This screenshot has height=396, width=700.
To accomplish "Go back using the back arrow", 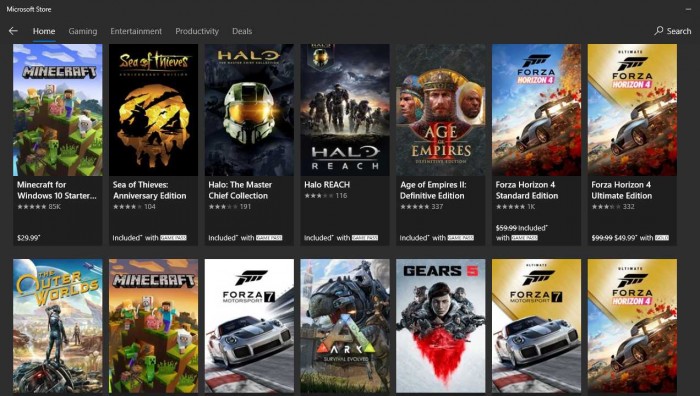I will [x=13, y=31].
